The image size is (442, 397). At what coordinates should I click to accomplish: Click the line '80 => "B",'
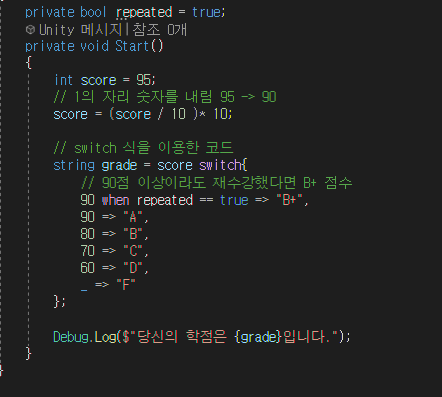114,234
